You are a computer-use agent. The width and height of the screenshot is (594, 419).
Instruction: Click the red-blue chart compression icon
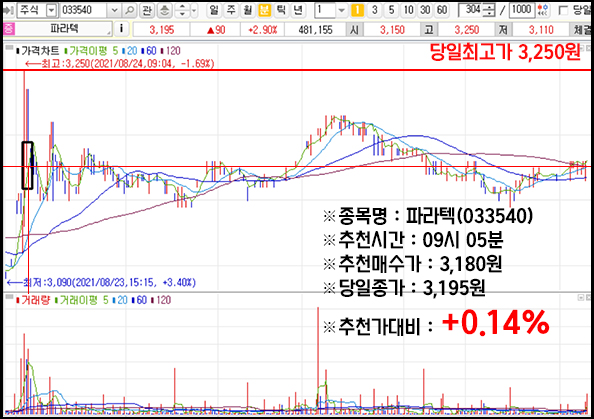(x=543, y=10)
